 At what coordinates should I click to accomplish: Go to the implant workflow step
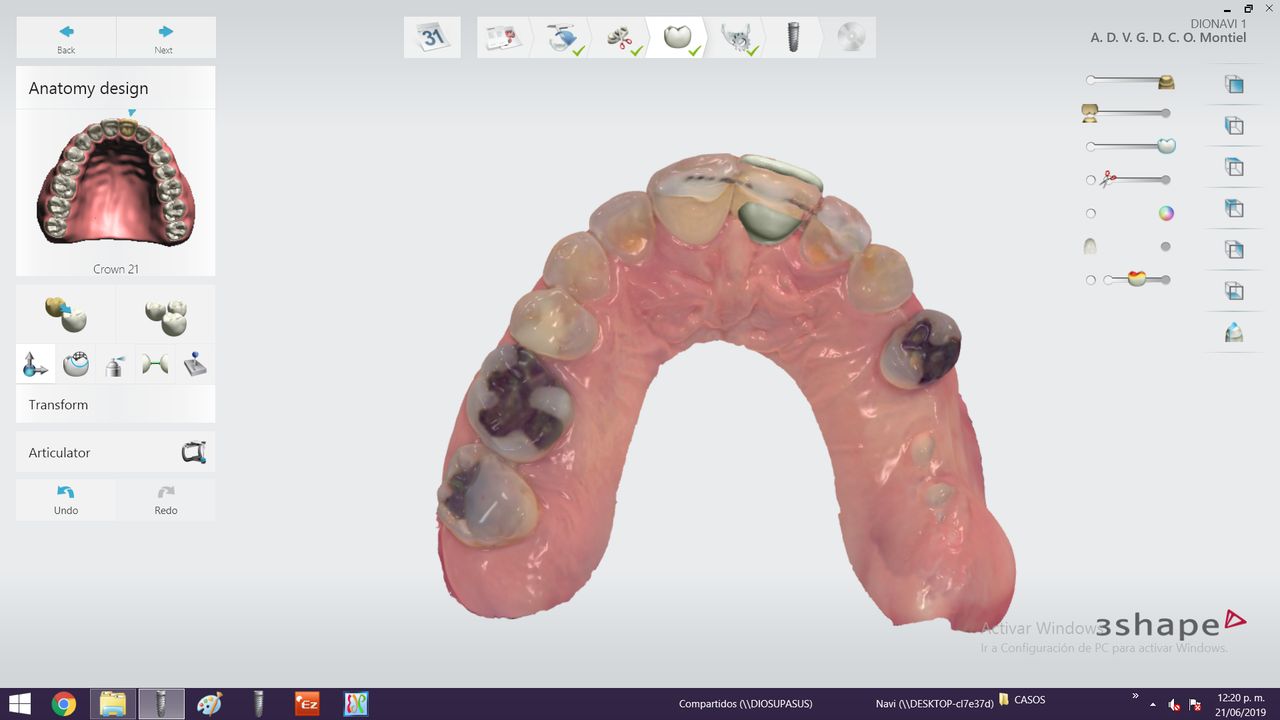tap(793, 38)
